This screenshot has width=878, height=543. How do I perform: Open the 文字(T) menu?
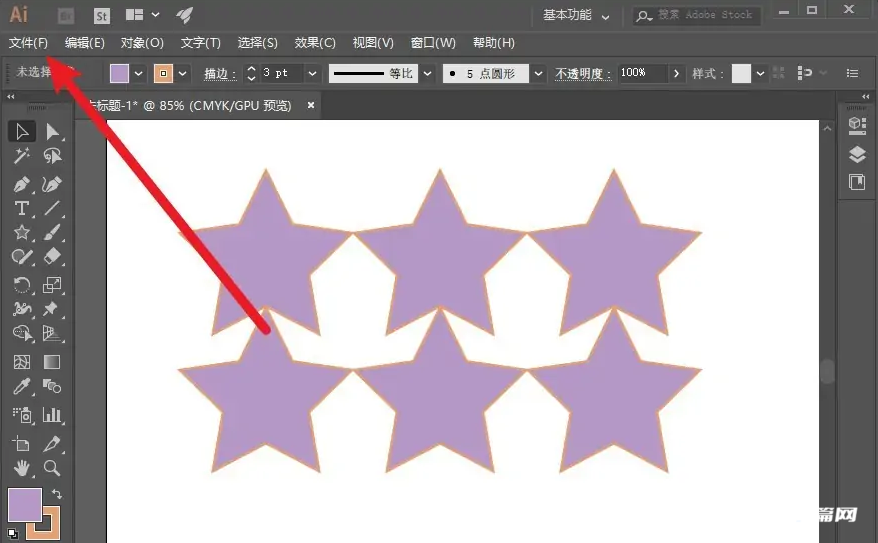click(200, 43)
